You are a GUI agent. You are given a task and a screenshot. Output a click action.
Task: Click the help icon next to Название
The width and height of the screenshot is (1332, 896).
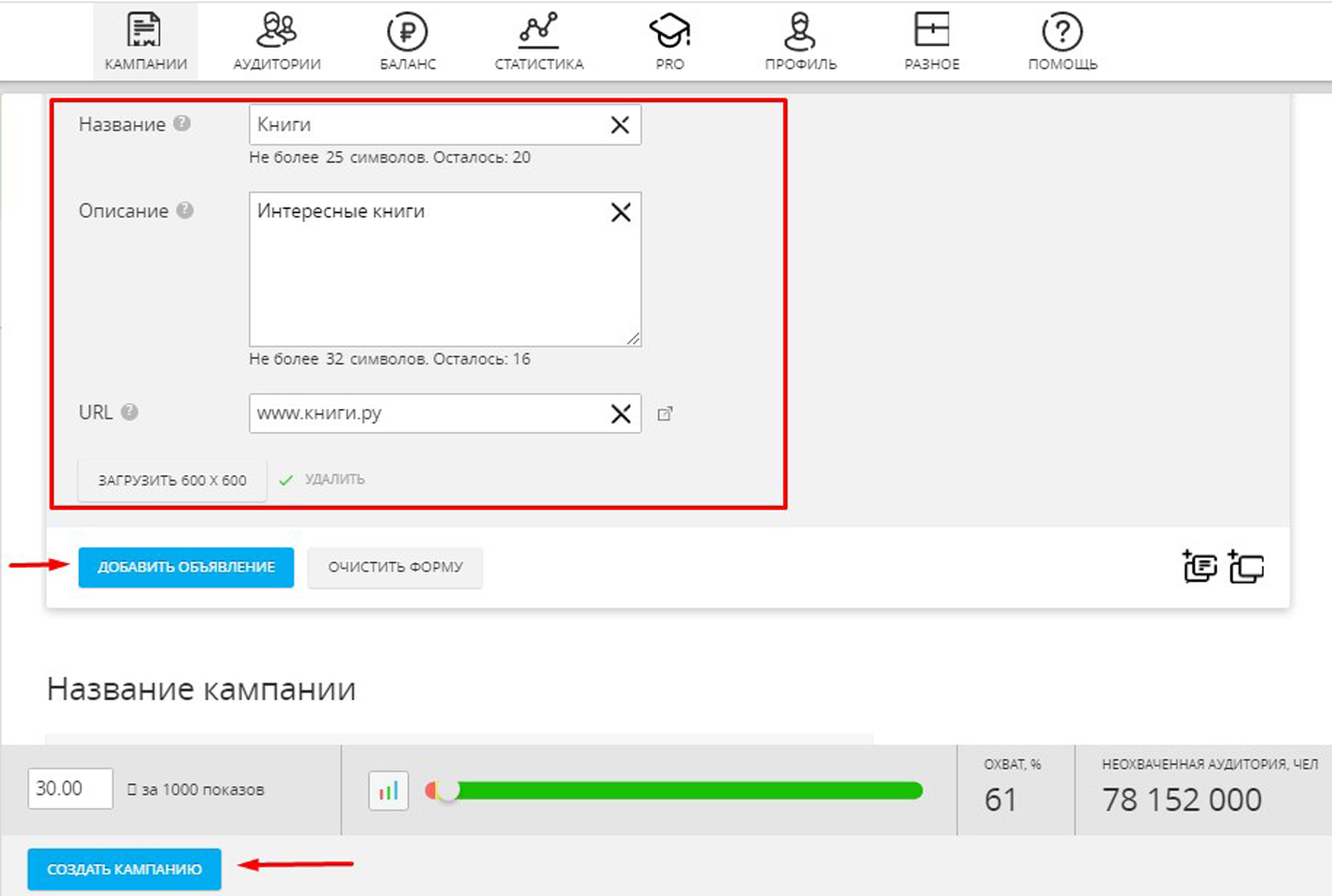point(182,123)
